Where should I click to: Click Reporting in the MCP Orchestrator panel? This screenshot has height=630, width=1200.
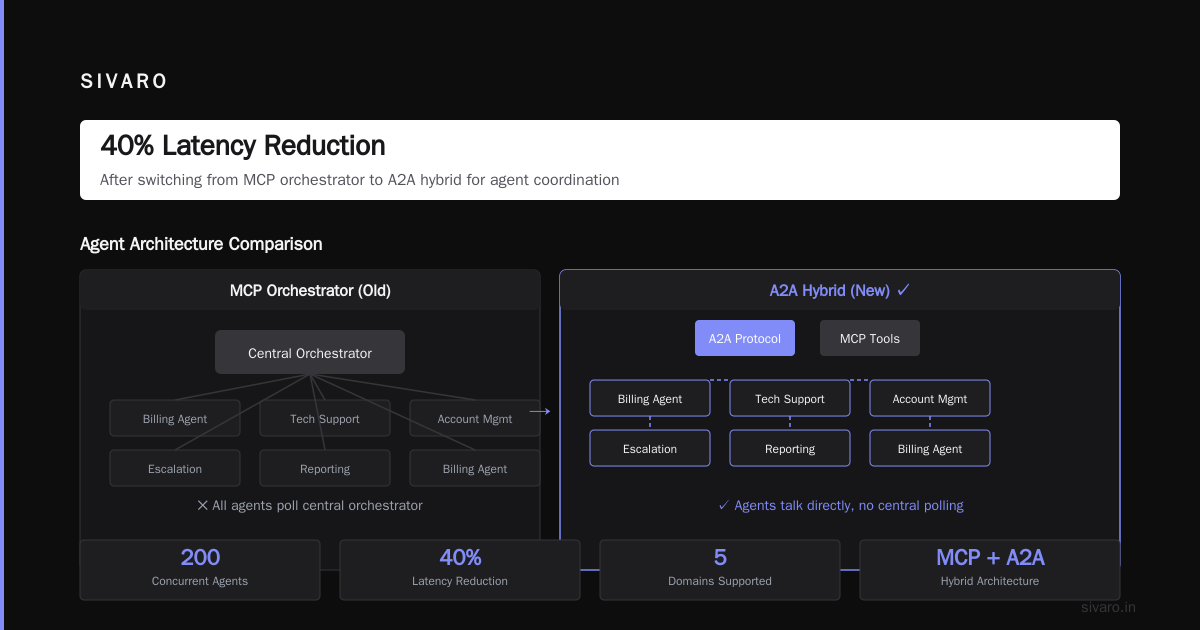[x=325, y=469]
